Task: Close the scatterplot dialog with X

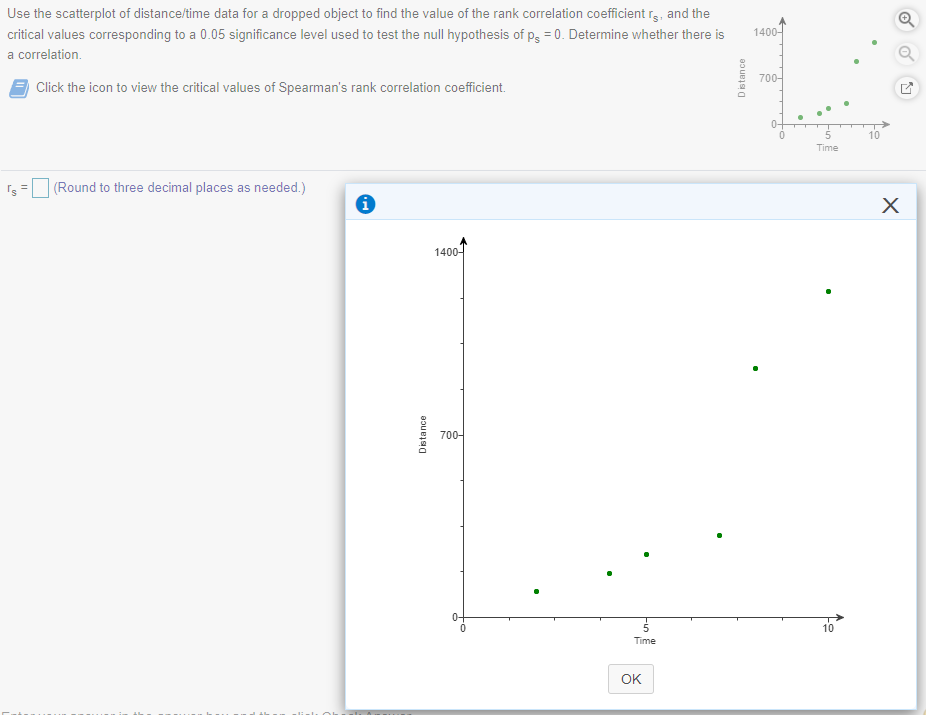Action: [890, 205]
